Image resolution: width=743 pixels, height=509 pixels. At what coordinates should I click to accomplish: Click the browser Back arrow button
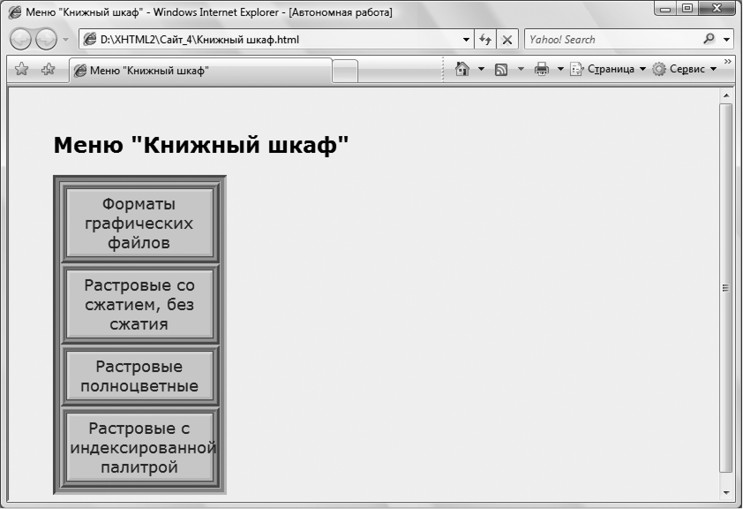[22, 40]
